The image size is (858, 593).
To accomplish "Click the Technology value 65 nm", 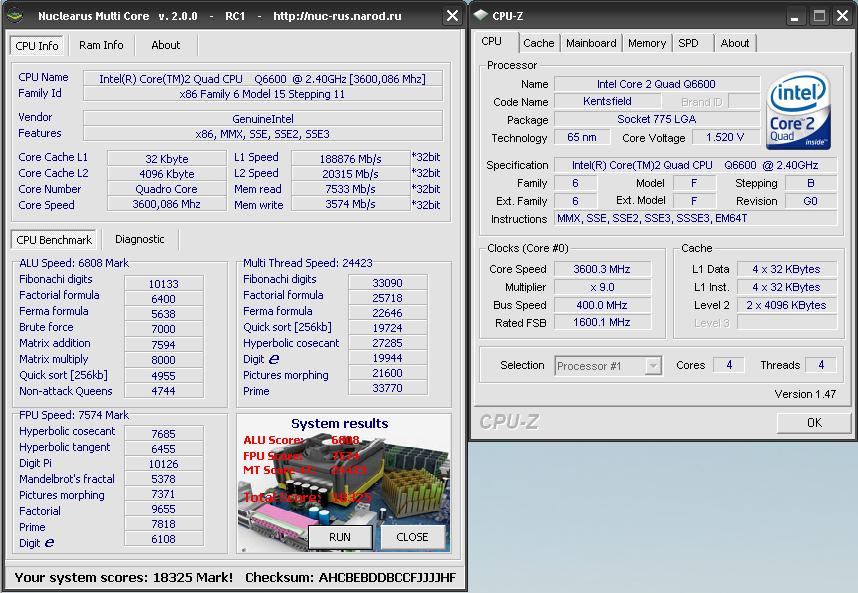I will pos(582,137).
